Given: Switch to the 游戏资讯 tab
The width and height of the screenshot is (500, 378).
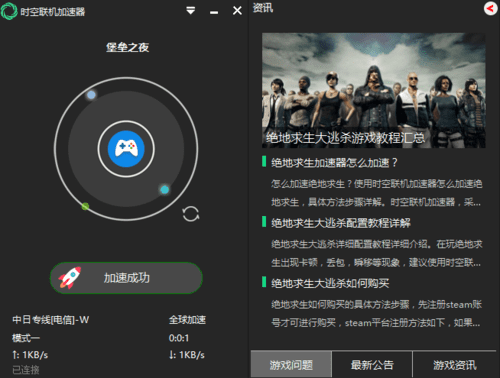Looking at the screenshot, I should [455, 365].
